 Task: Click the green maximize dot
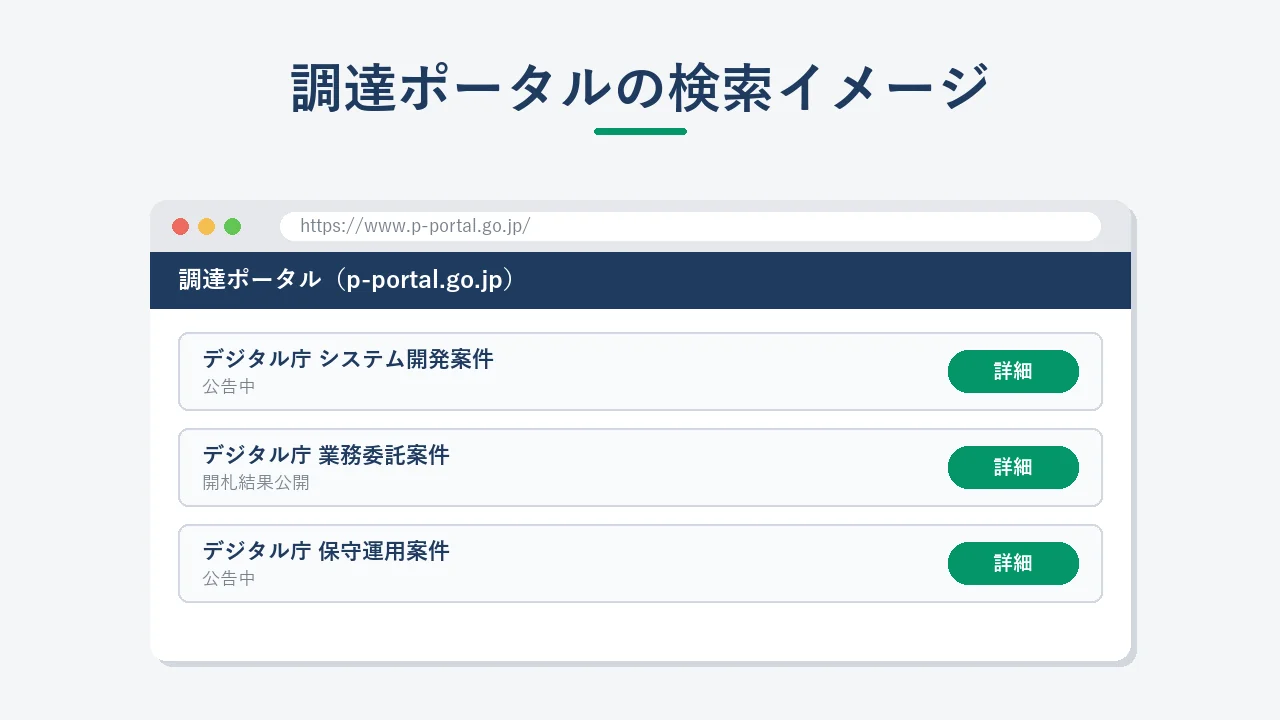[232, 226]
